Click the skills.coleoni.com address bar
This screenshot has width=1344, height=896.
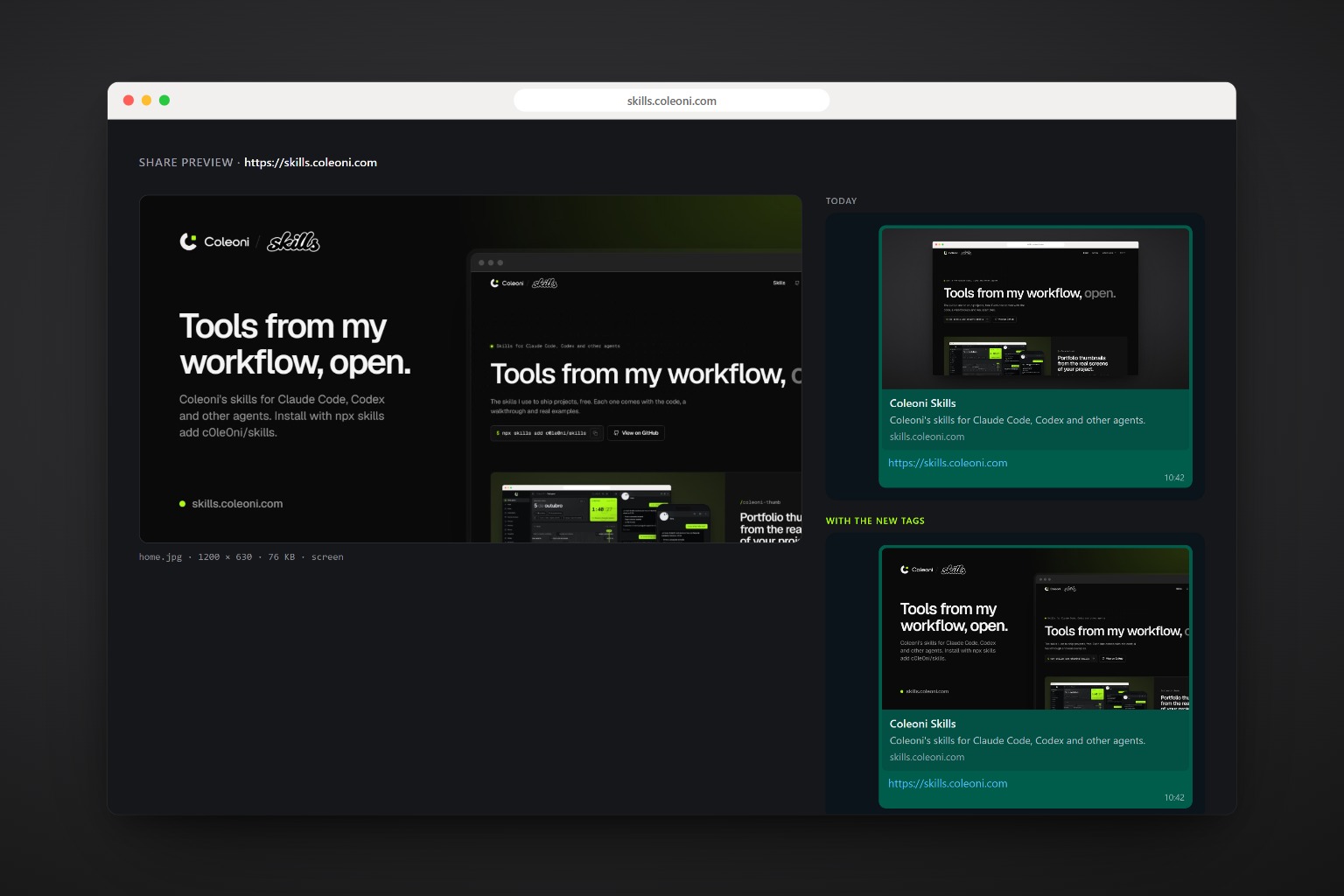coord(671,101)
